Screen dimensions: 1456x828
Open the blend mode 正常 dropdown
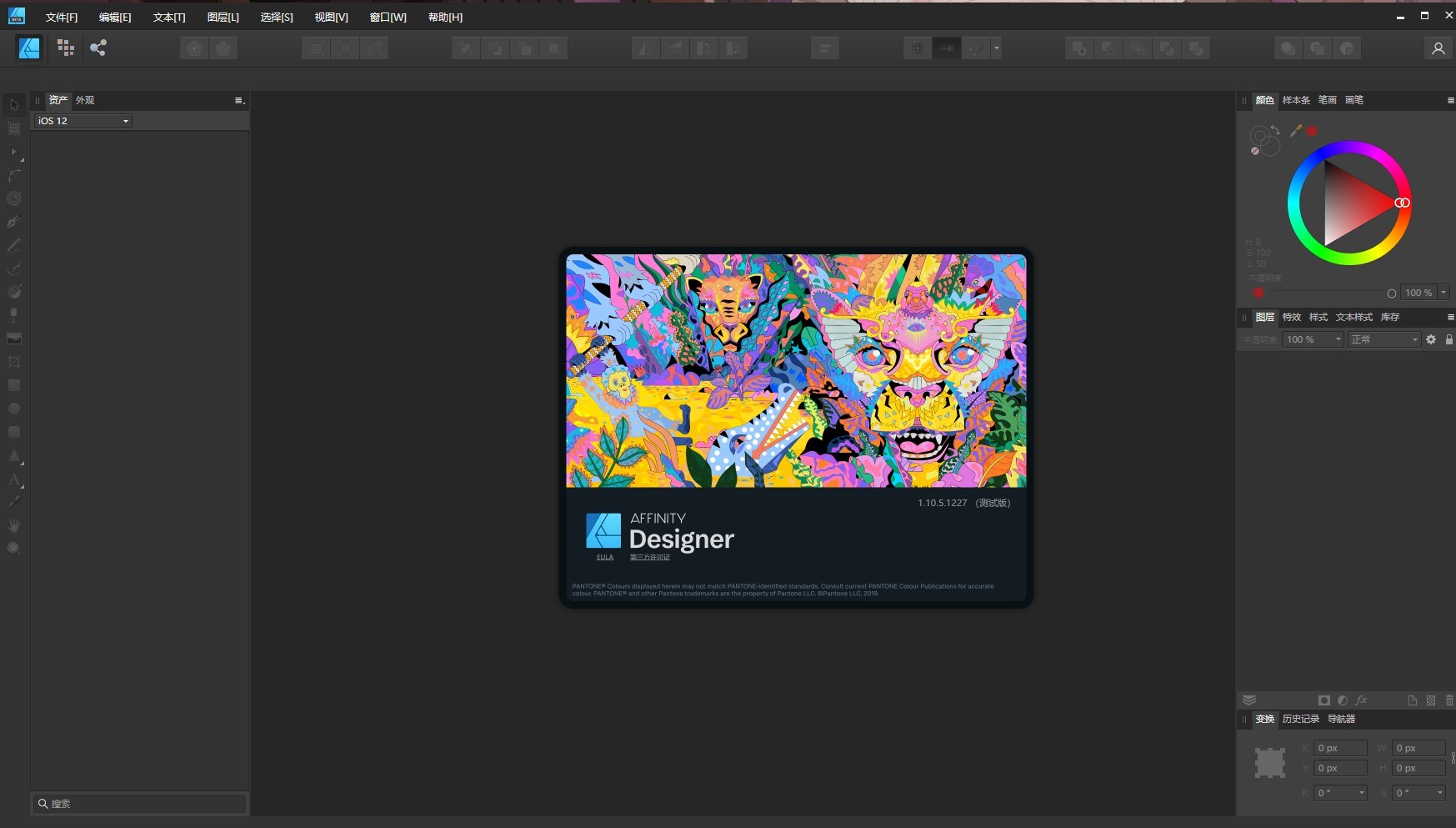[x=1383, y=339]
